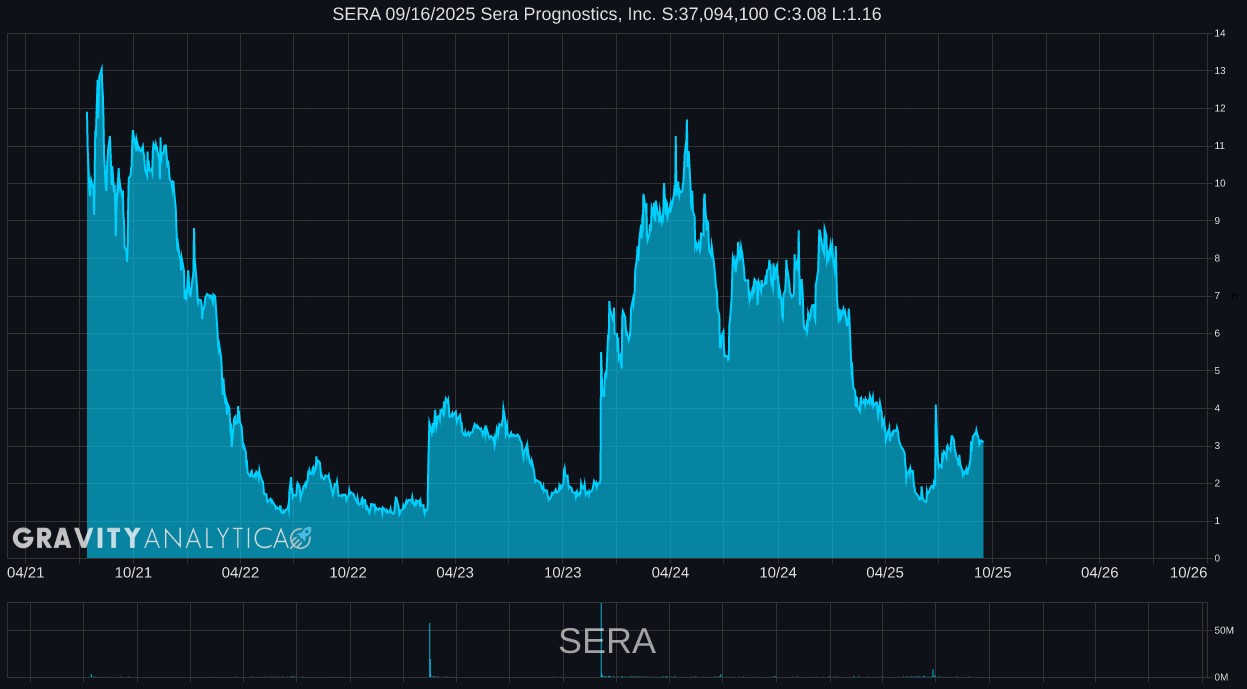Click the price axis label 12
Screen dimensions: 1247x689
tap(1220, 109)
